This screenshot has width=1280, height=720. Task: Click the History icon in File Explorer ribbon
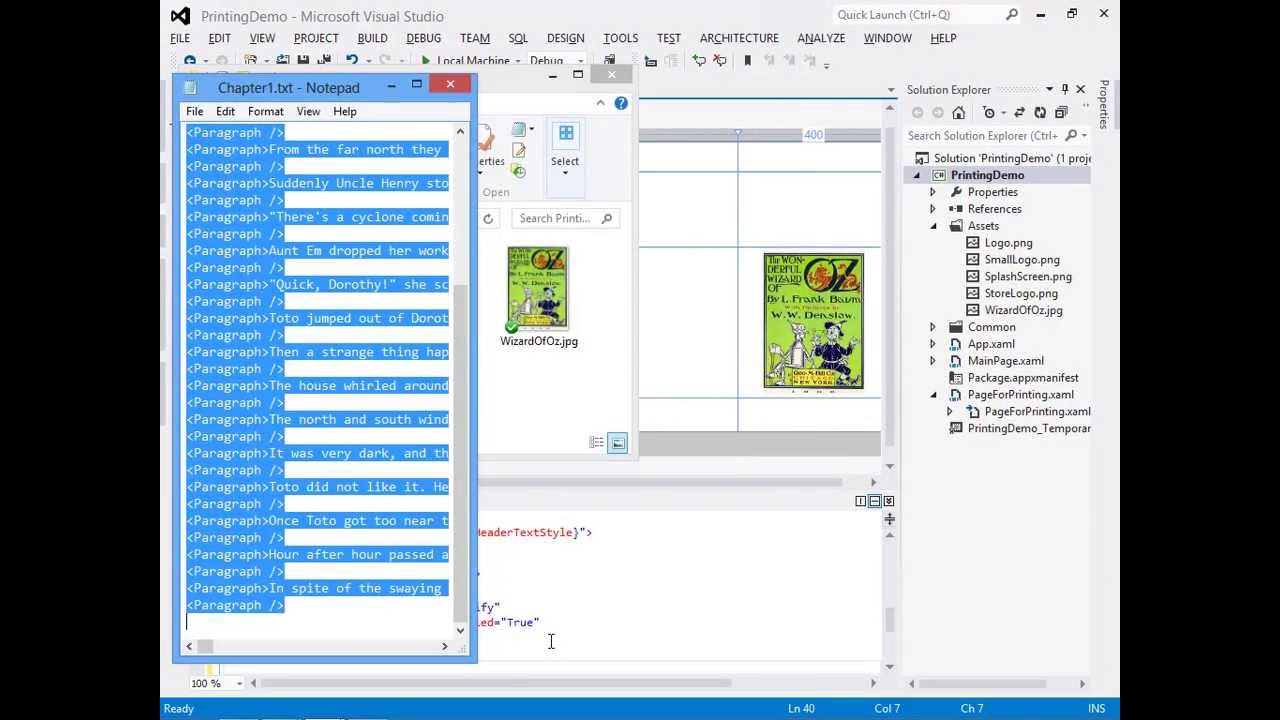click(518, 171)
